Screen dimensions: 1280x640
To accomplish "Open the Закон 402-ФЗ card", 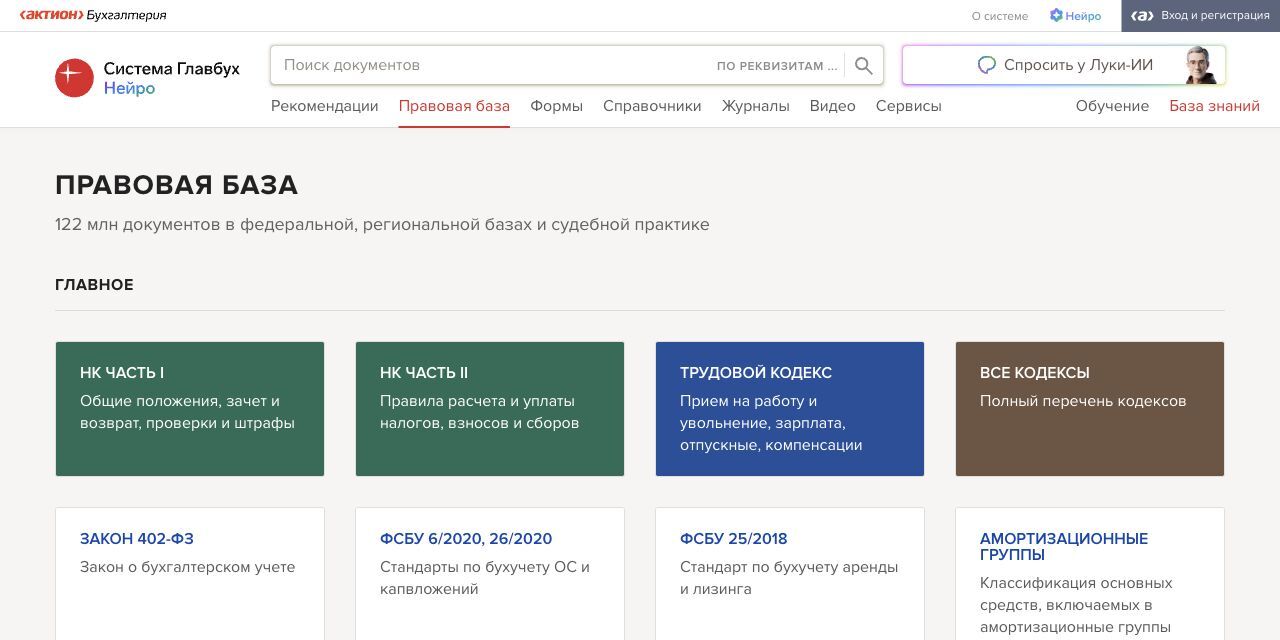I will click(190, 574).
